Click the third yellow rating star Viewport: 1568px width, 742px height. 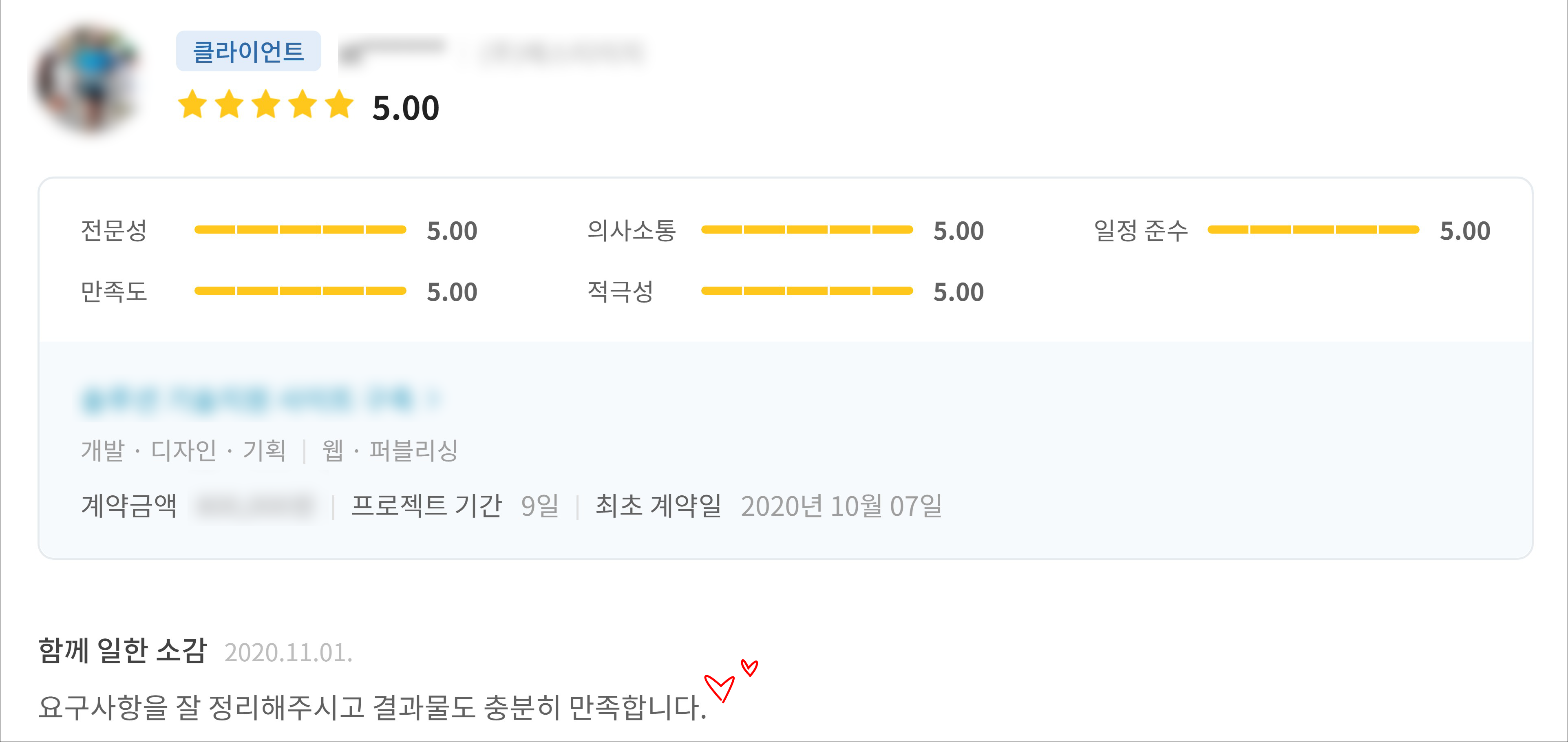[266, 105]
